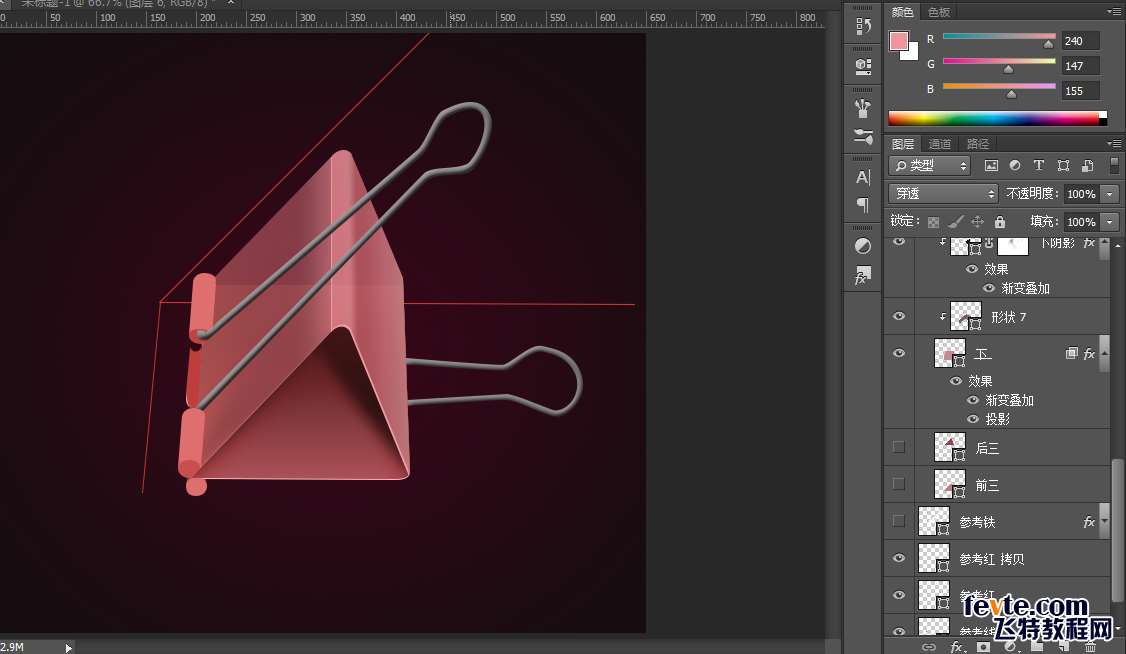Image resolution: width=1126 pixels, height=654 pixels.
Task: Select the 参考红 拷贝 layer name
Action: click(992, 559)
